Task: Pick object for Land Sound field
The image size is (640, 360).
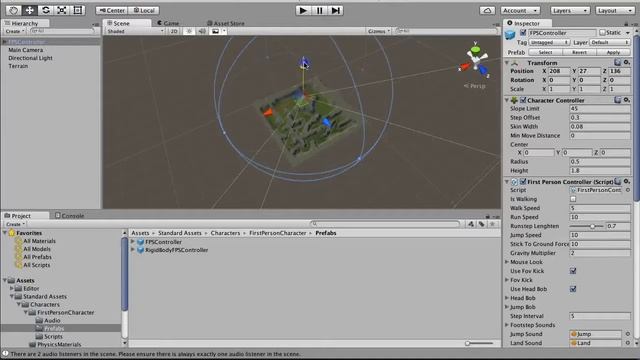Action: (x=628, y=343)
